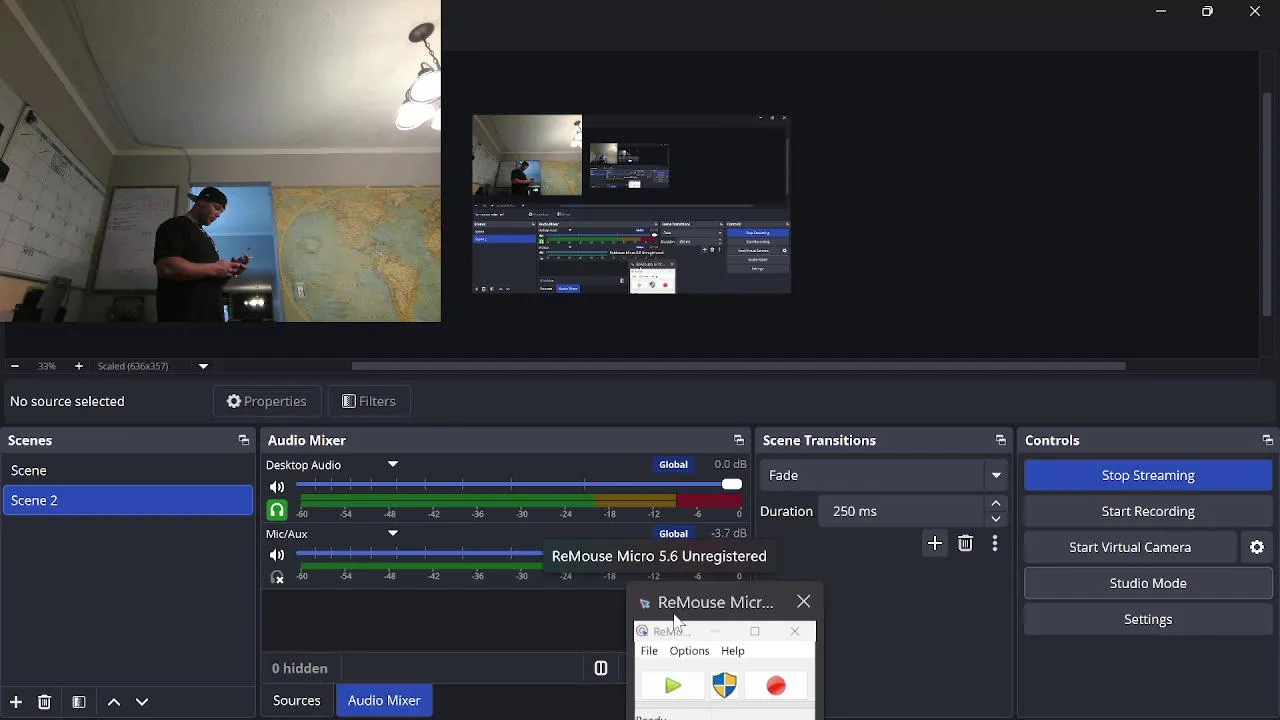
Task: Select Scene 2 in Scenes list
Action: [128, 500]
